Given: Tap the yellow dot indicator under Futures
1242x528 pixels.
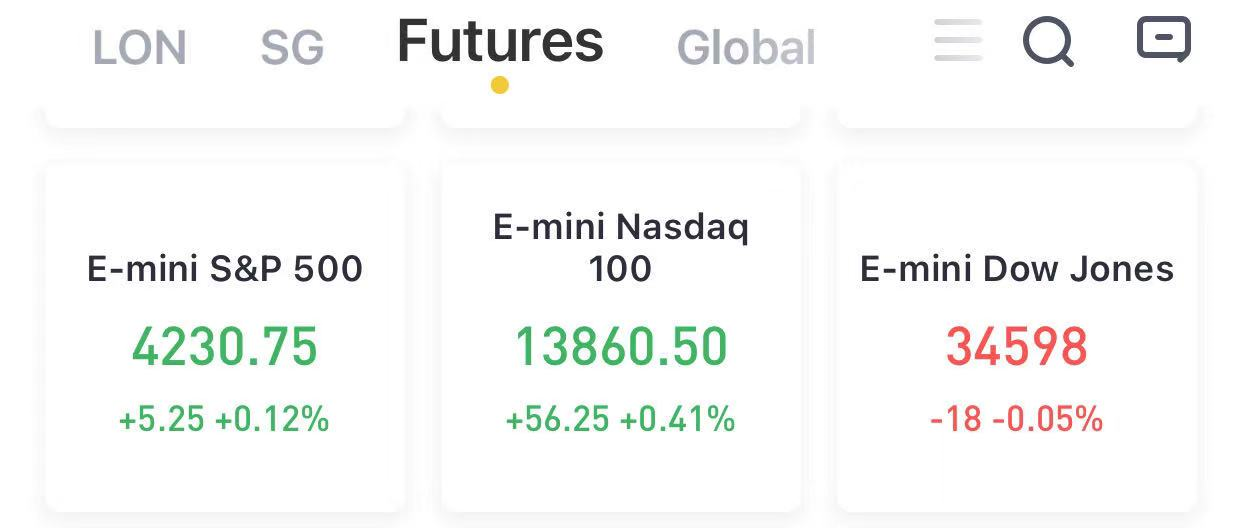Looking at the screenshot, I should 500,85.
